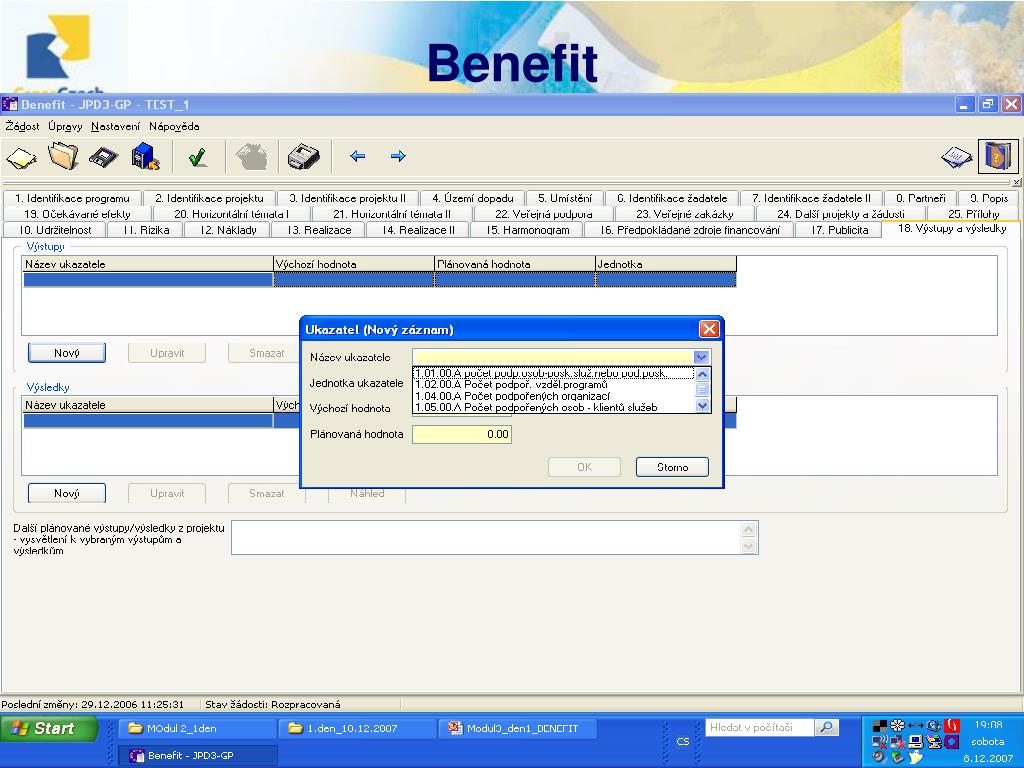Screen dimensions: 1024x768
Task: Close the Ukazatel dialog with the red X
Action: point(709,329)
